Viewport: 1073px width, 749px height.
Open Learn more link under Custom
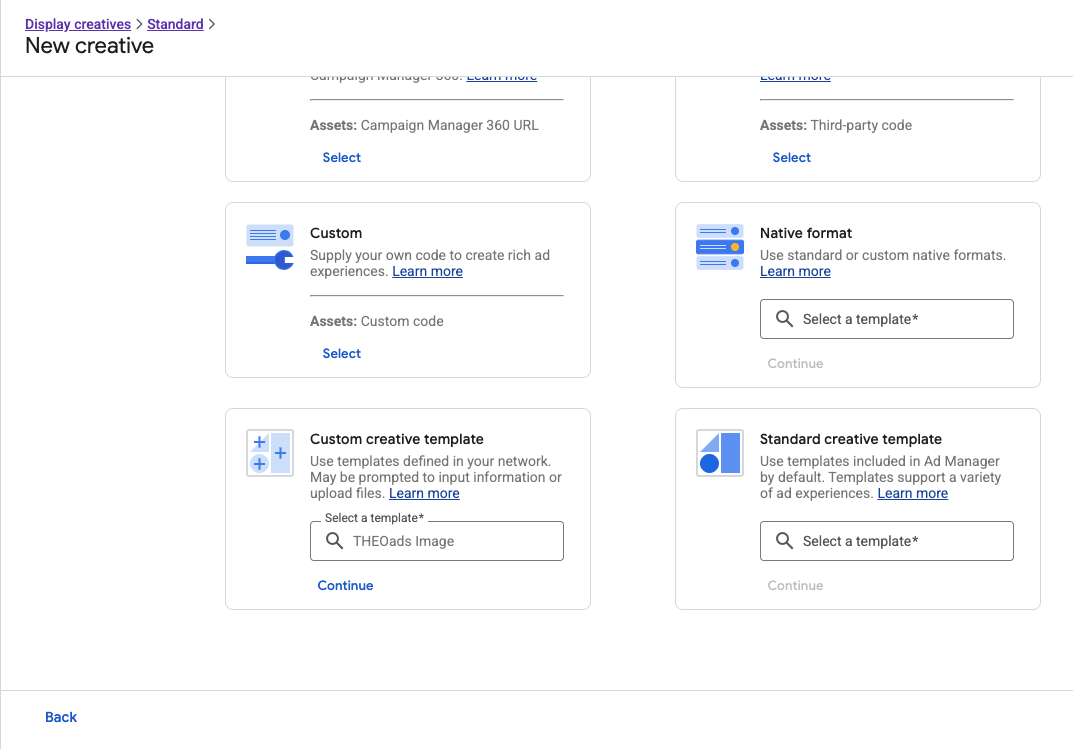tap(427, 271)
